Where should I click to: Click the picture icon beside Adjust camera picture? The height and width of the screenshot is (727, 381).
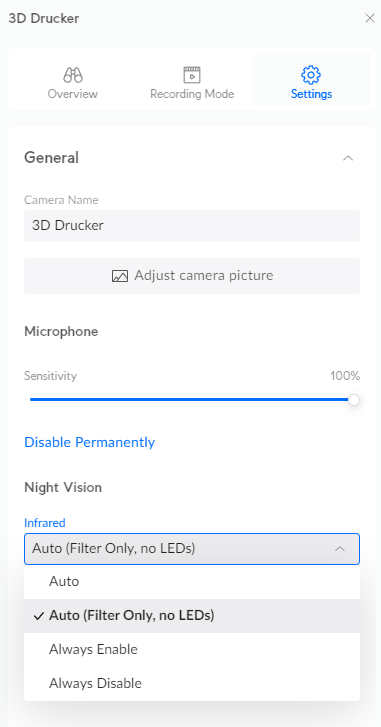coord(120,276)
